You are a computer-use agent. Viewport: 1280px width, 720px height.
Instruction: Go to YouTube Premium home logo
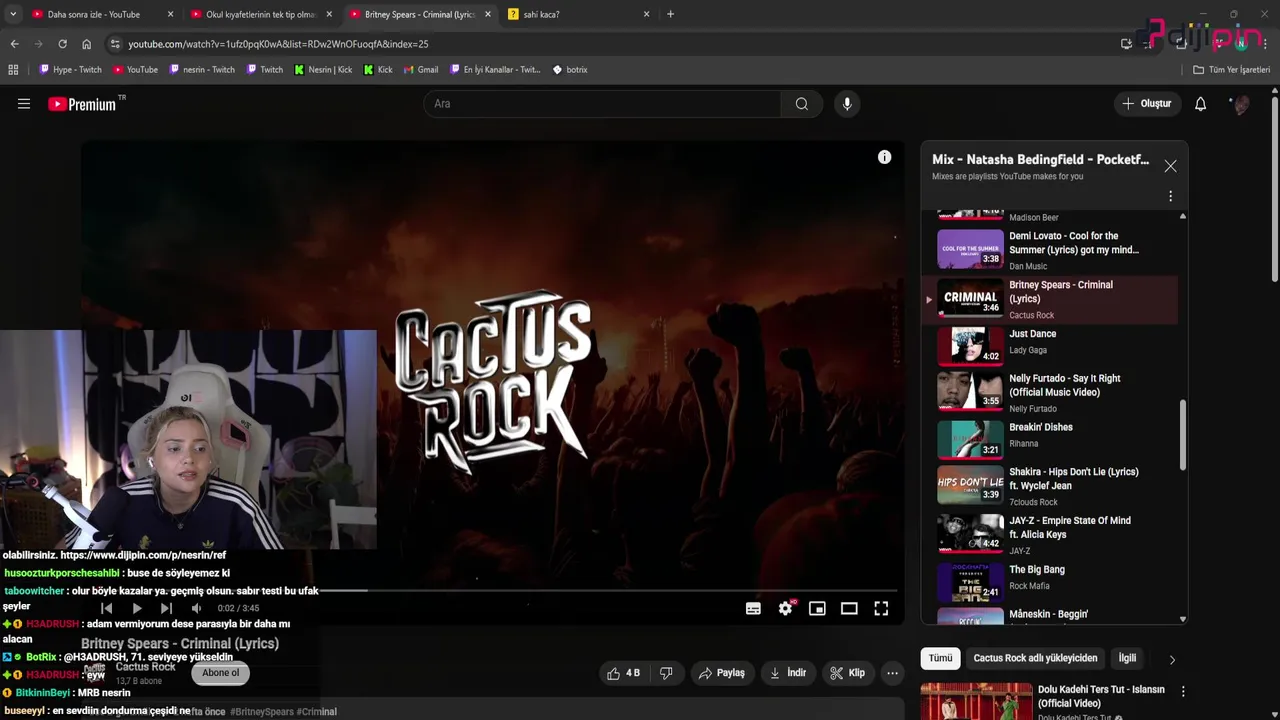coord(82,104)
